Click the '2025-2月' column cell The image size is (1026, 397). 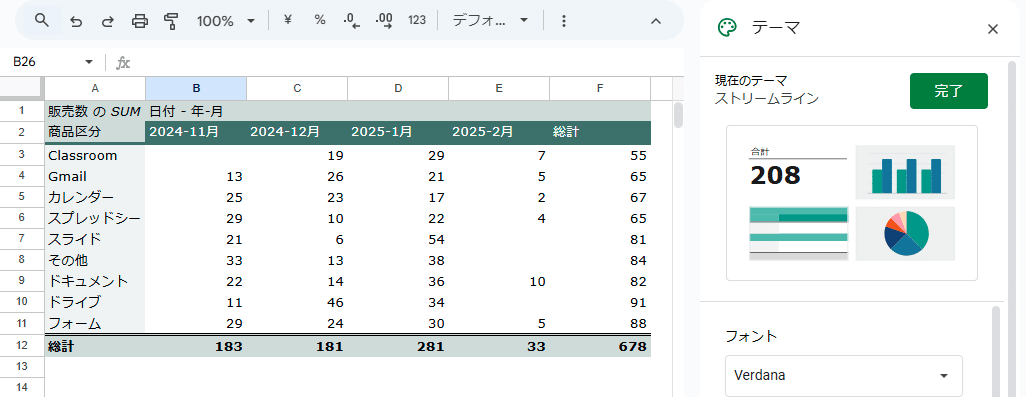pyautogui.click(x=499, y=132)
